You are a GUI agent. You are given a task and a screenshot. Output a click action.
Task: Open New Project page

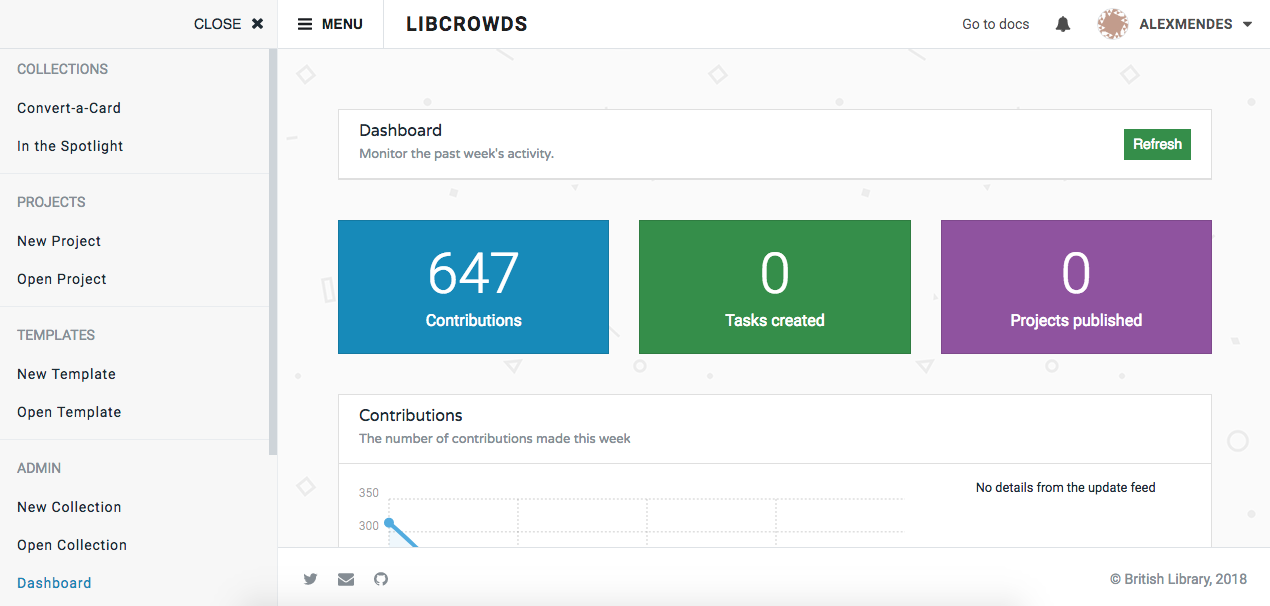pyautogui.click(x=58, y=240)
